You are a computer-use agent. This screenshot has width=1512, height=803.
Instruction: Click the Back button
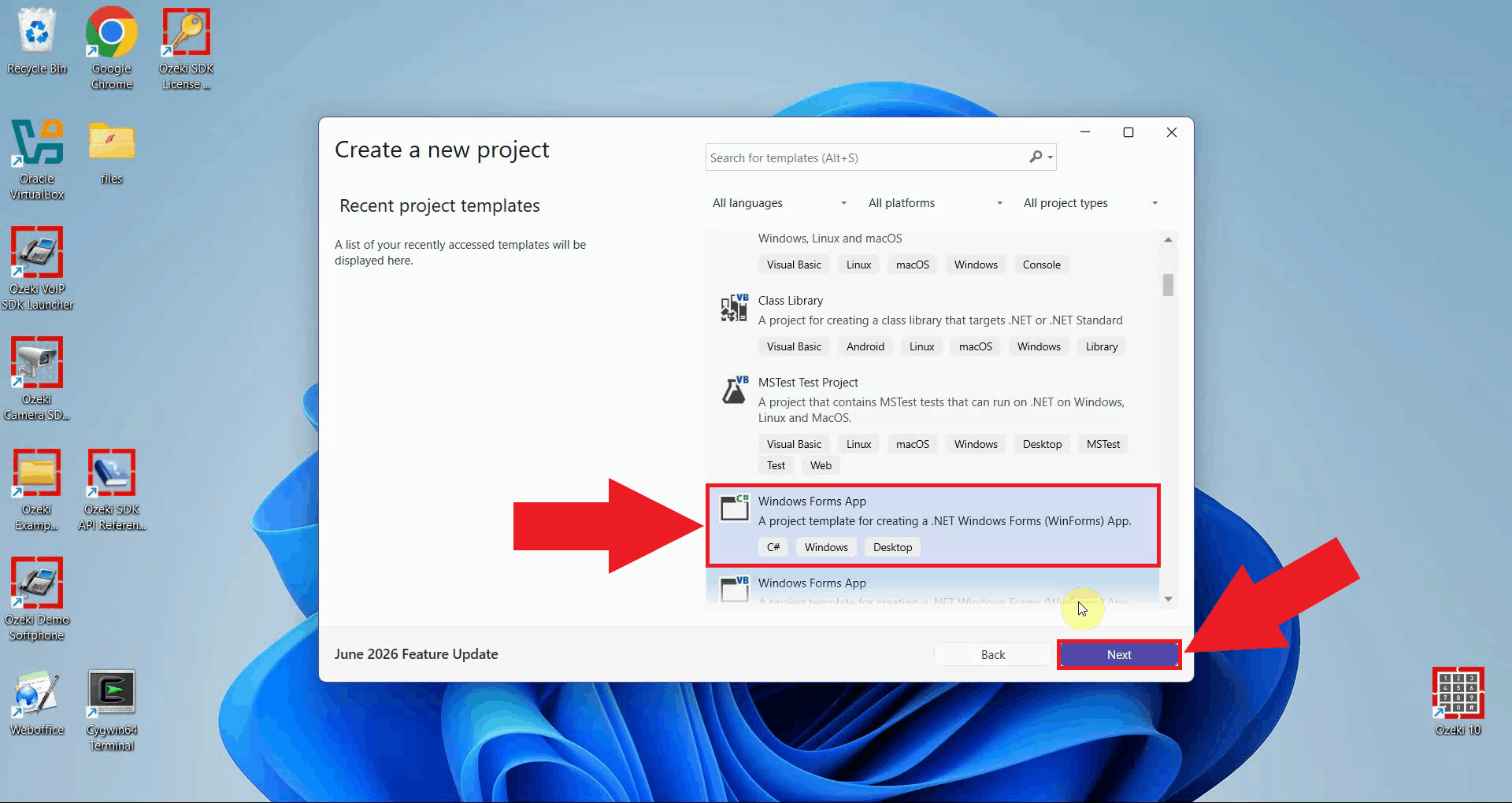click(993, 655)
